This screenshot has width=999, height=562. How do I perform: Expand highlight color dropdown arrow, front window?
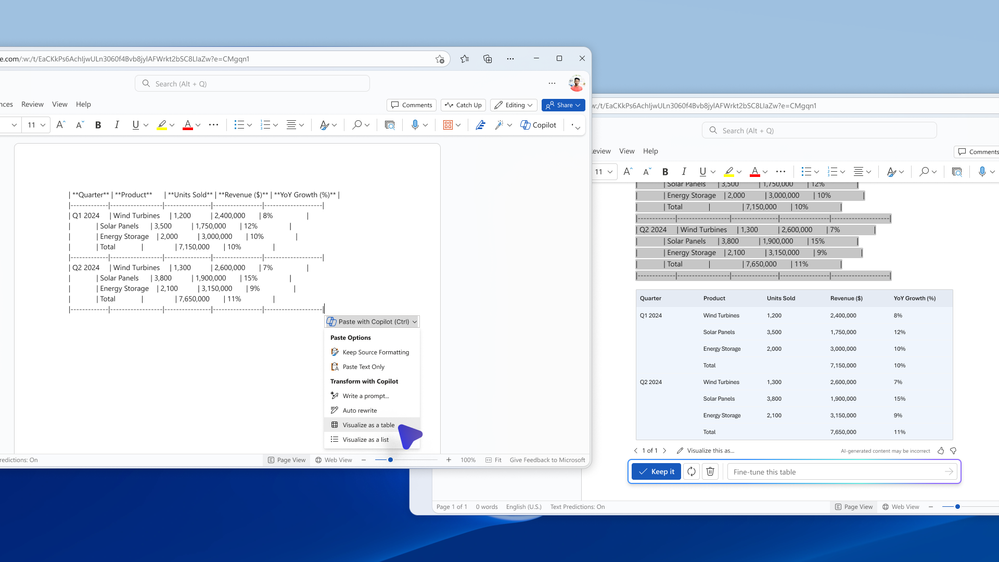pos(172,126)
